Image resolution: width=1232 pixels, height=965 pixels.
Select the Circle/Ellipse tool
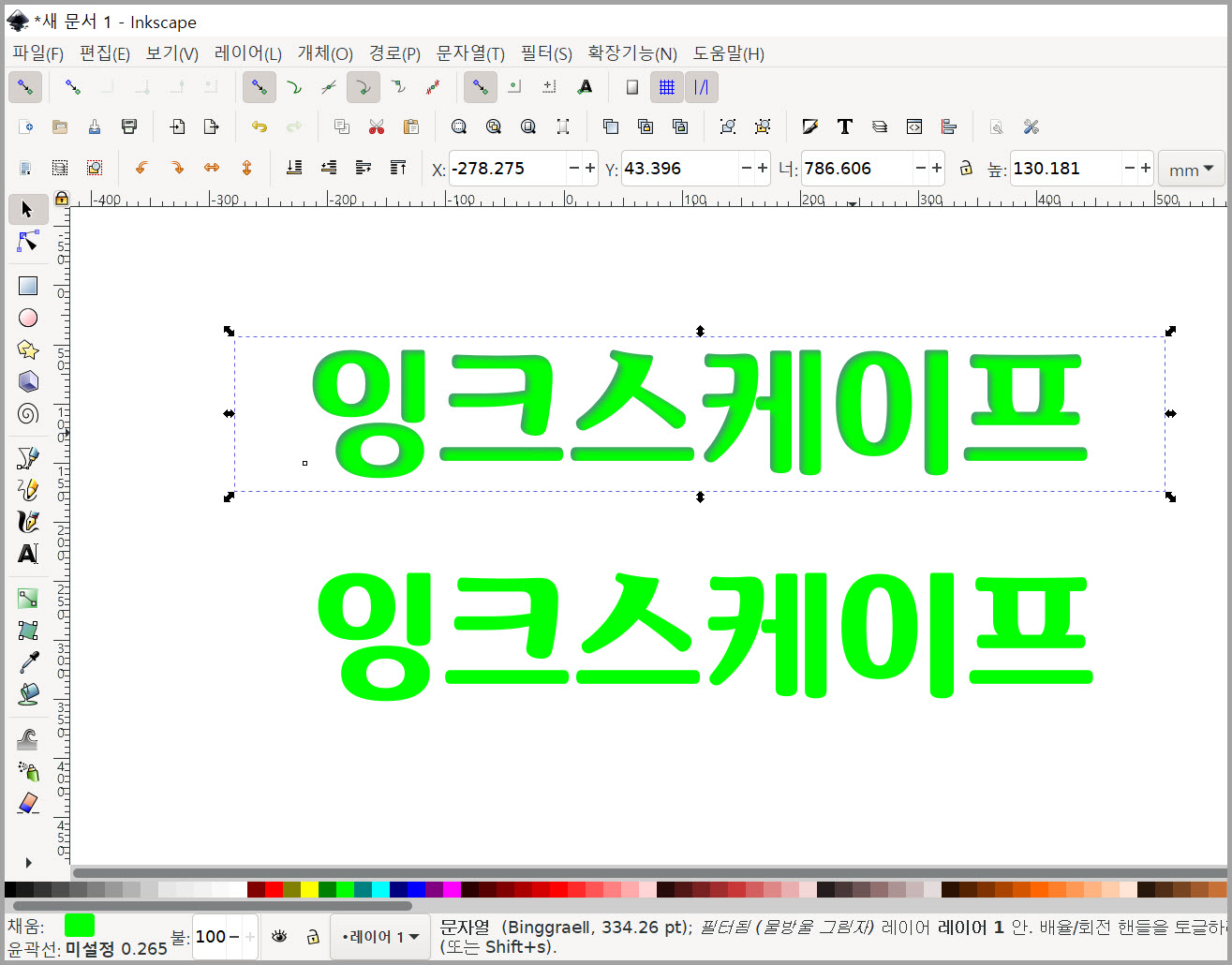click(28, 318)
